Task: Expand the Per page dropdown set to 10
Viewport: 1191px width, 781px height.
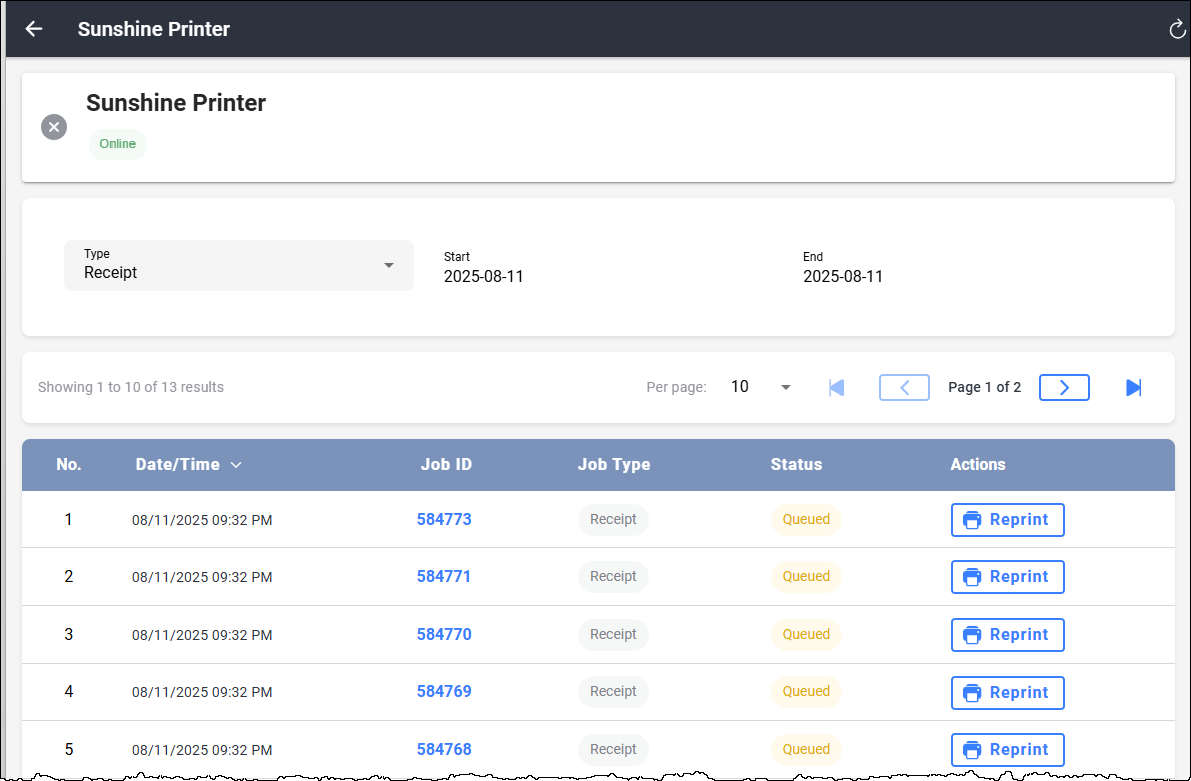Action: (x=761, y=387)
